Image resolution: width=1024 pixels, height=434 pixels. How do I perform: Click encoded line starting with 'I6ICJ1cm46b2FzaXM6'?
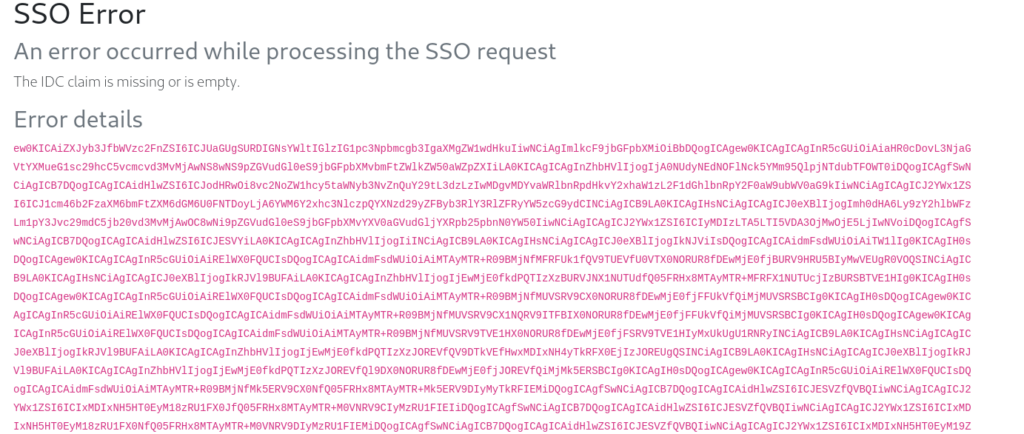point(492,204)
